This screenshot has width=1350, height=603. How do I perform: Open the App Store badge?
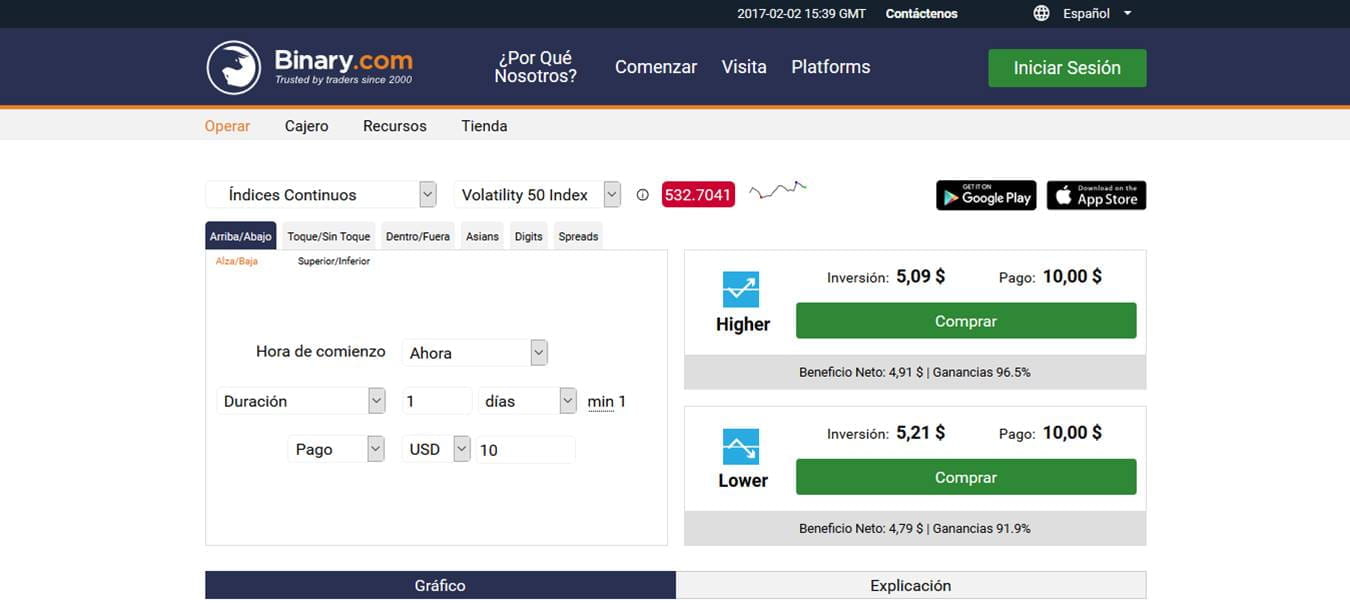pyautogui.click(x=1096, y=195)
